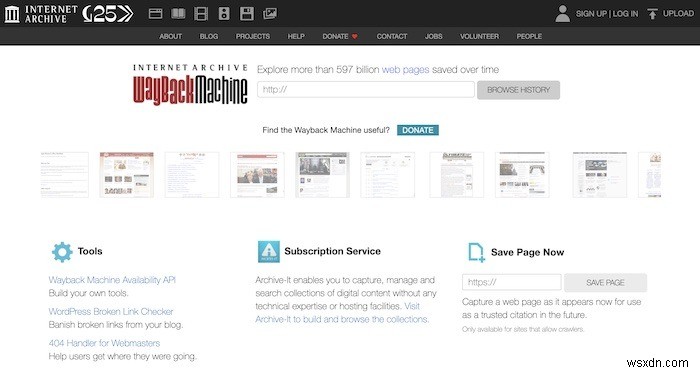Open the CONTACT menu item
700x373 pixels.
[392, 36]
